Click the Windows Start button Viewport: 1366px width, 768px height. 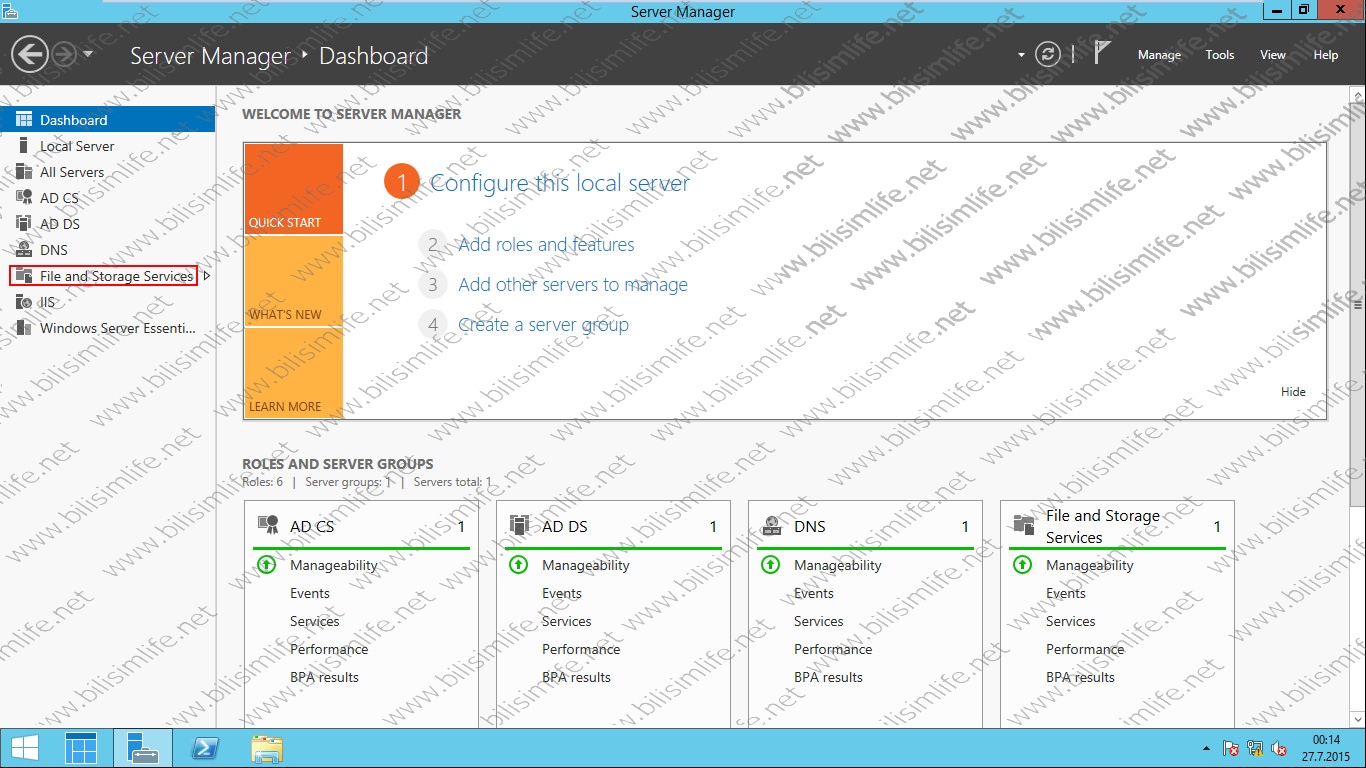click(x=25, y=748)
